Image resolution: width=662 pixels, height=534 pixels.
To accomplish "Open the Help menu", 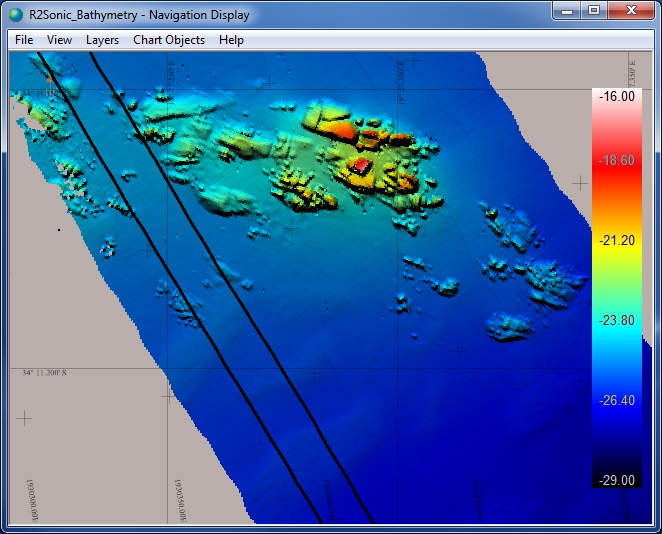I will [x=231, y=40].
